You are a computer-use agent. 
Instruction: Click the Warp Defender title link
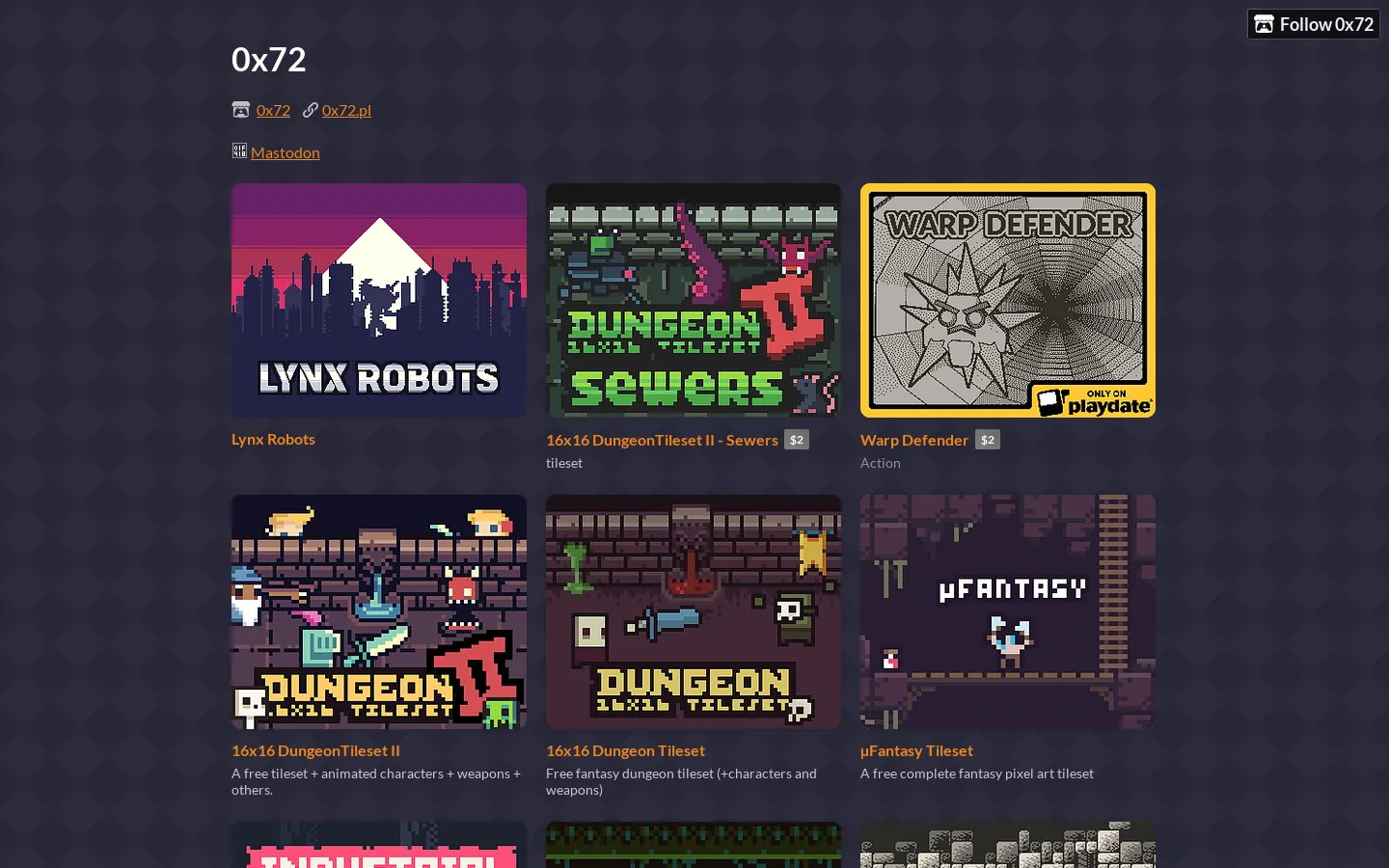[914, 440]
